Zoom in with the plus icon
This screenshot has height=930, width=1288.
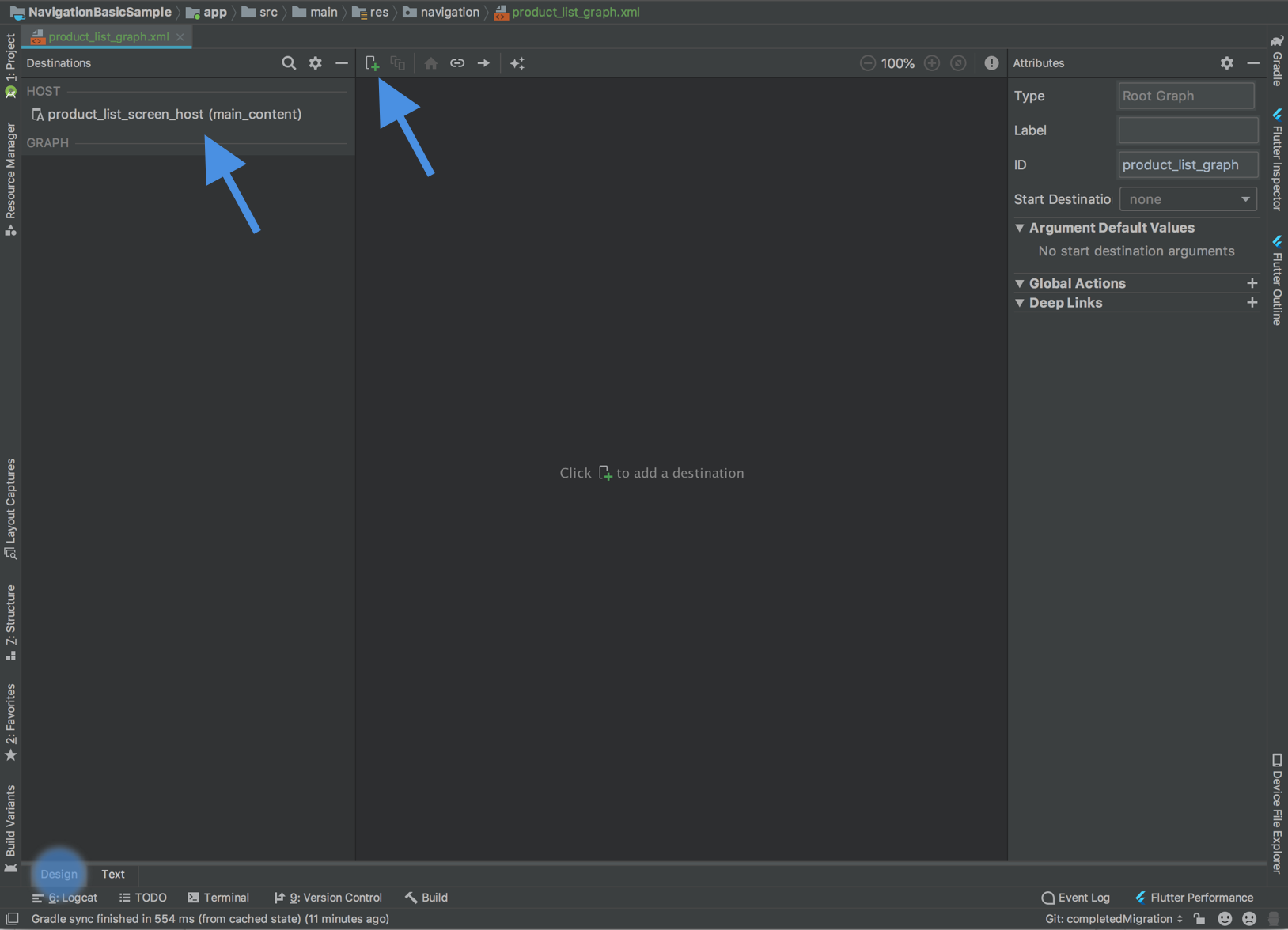(x=931, y=63)
